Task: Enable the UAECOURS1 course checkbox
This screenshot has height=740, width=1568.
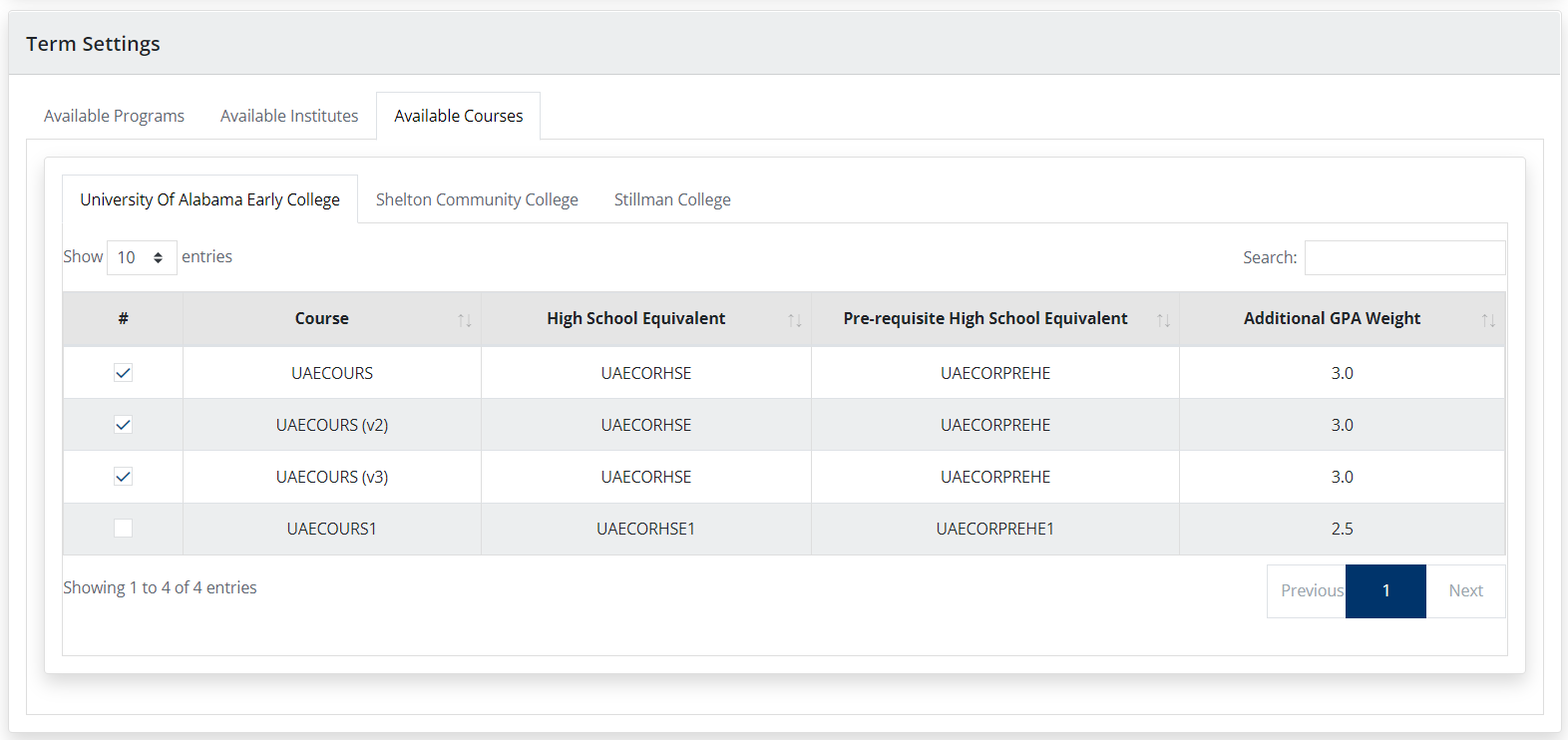Action: tap(123, 529)
